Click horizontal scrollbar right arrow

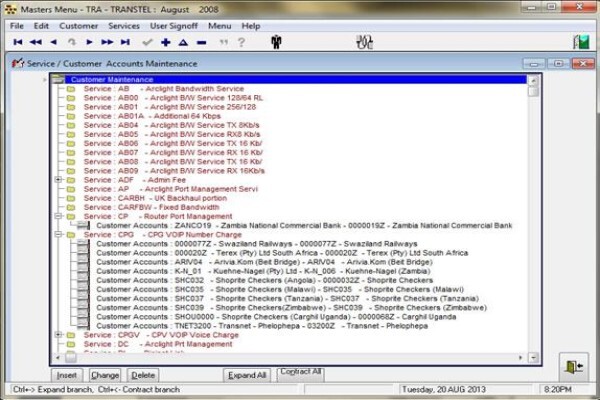click(x=520, y=358)
